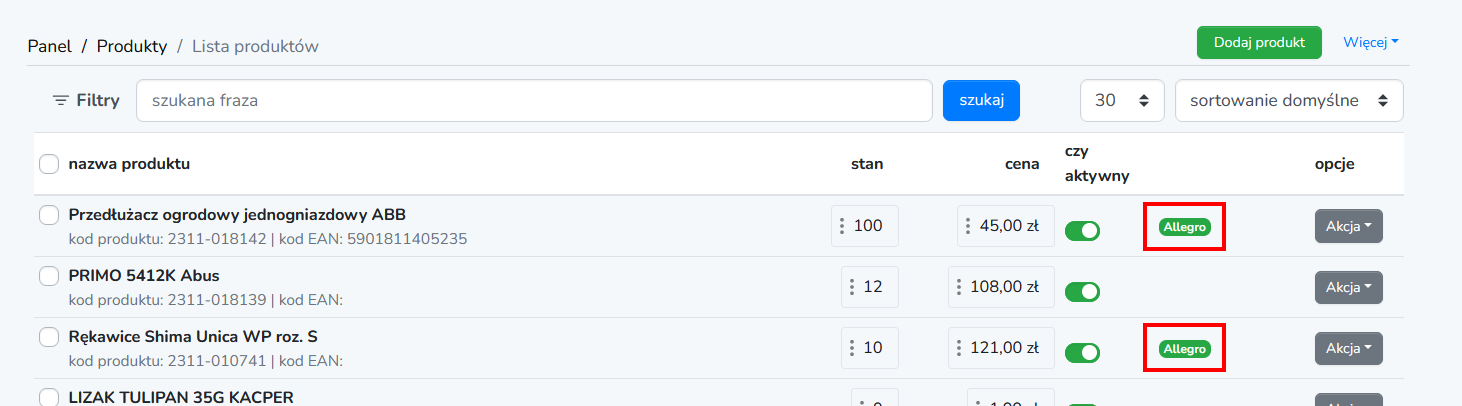
Task: Open the Filtry filter icon
Action: [x=61, y=101]
